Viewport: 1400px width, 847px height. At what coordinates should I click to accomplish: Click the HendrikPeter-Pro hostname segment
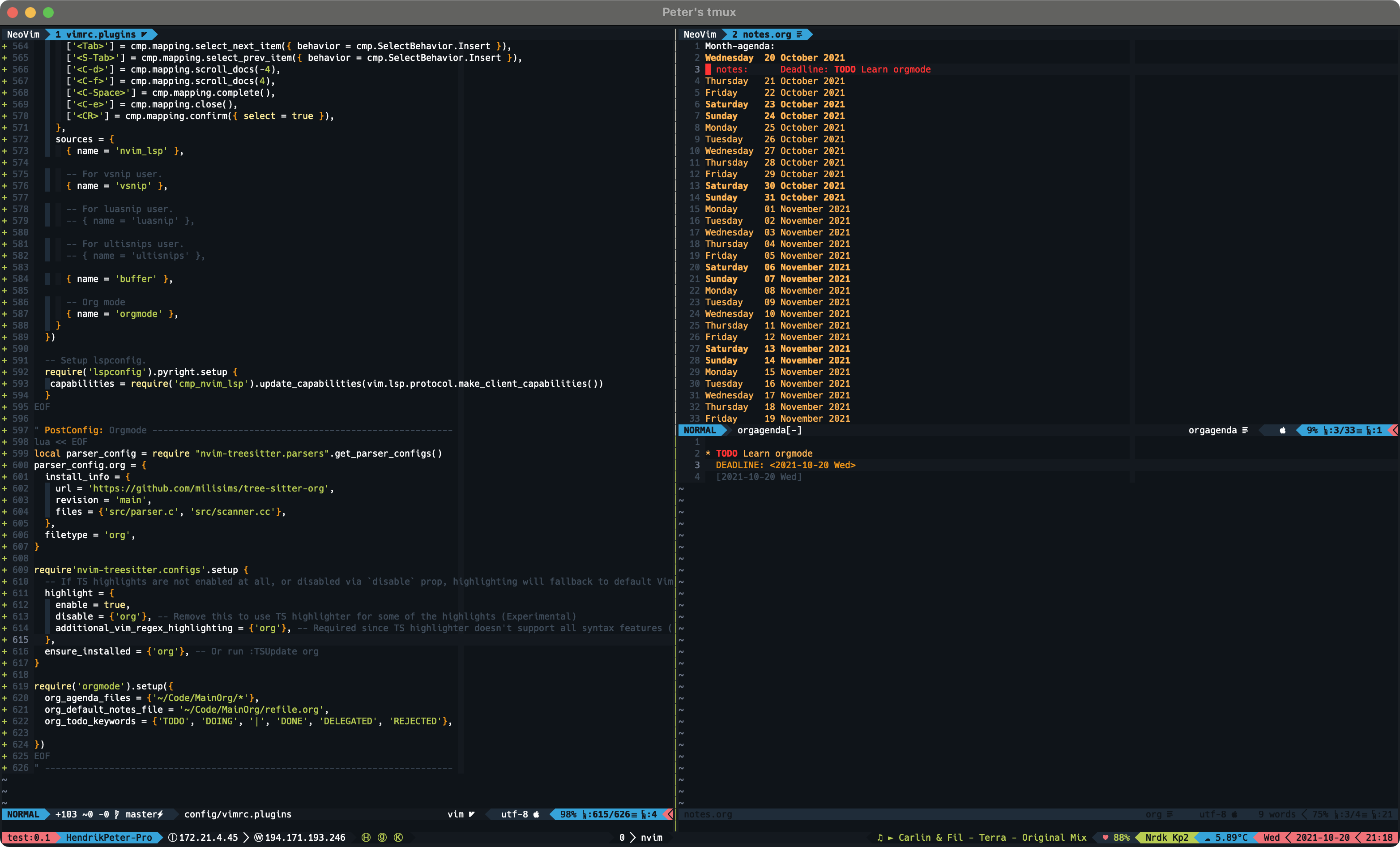pos(108,837)
